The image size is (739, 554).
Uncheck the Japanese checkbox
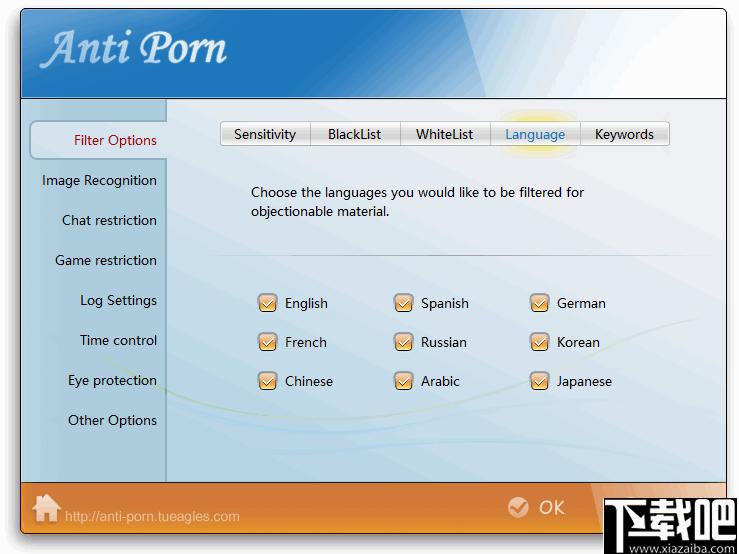[539, 381]
